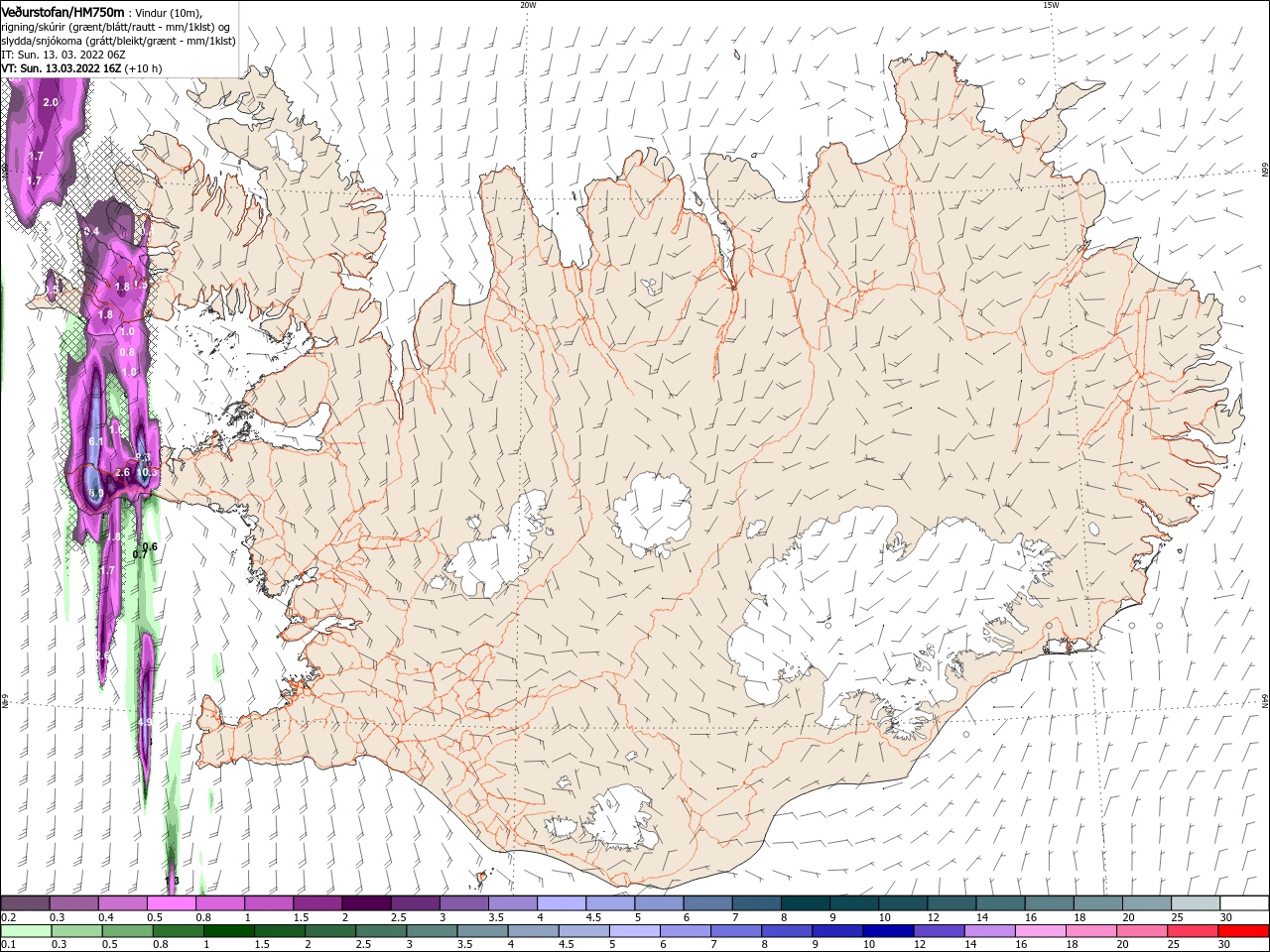Screen dimensions: 1270x952
Task: Click the dark mauve legend swatch at 0.2
Action: tap(25, 903)
